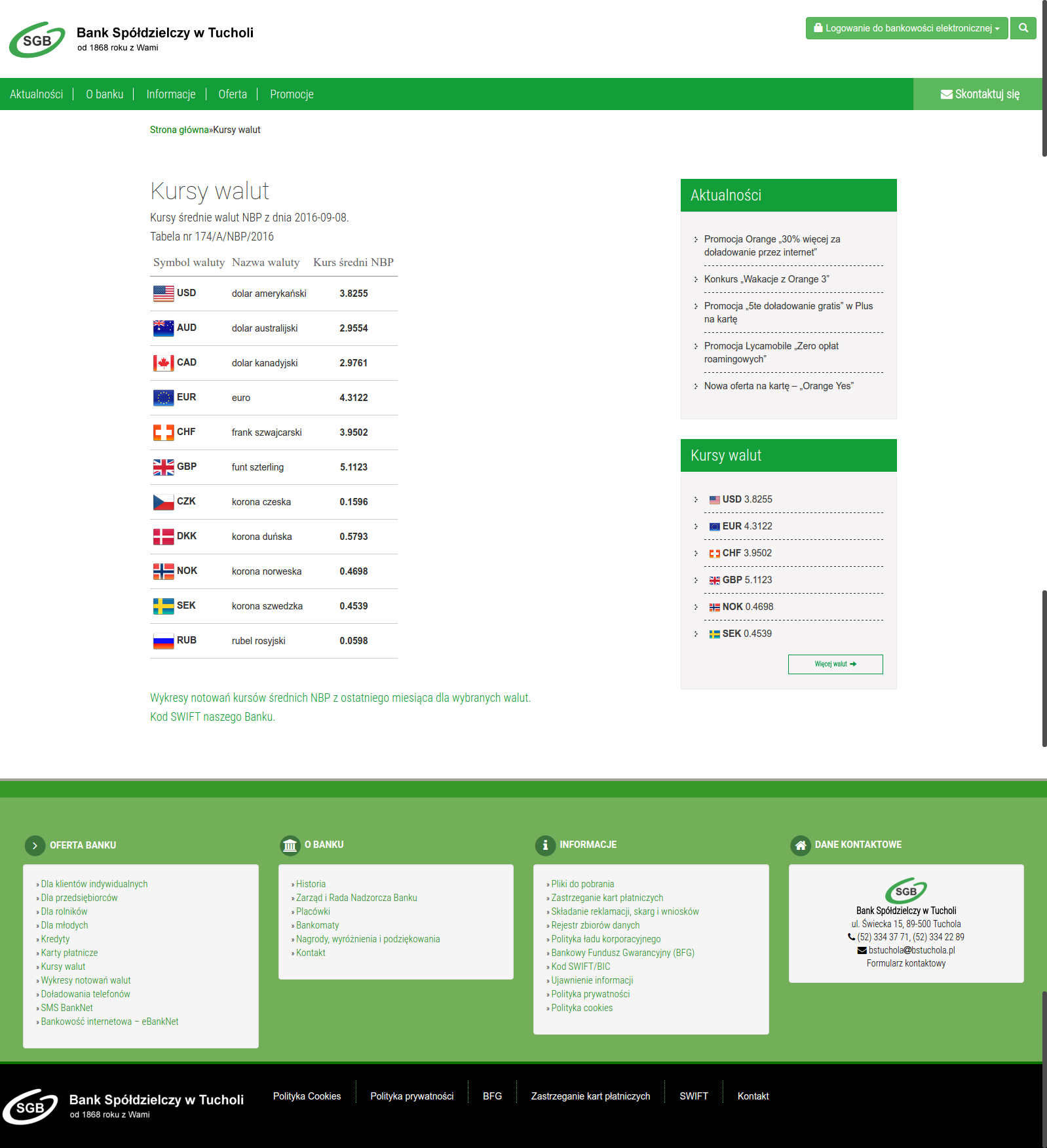Click the SGB logo in header
The image size is (1047, 1148).
37,40
